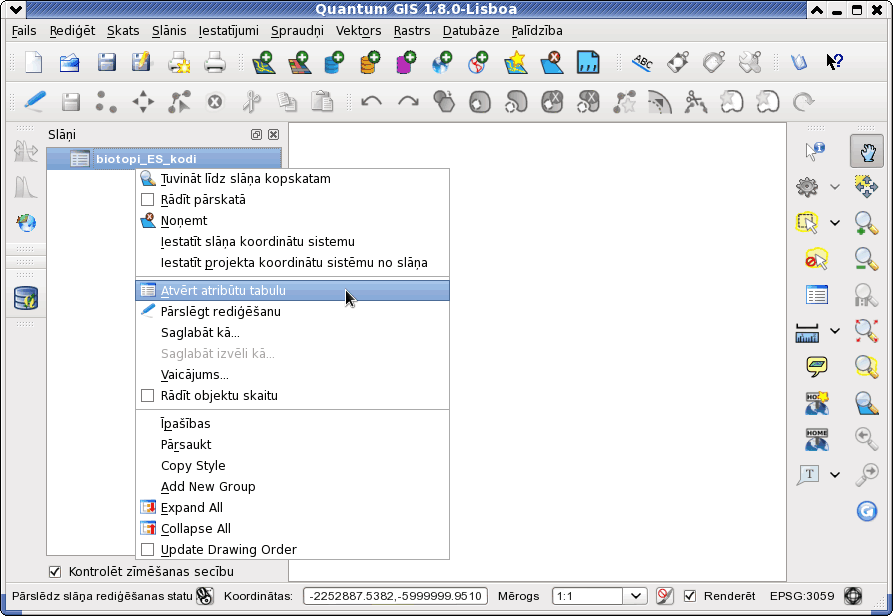Open Īpašības from context menu
Image resolution: width=893 pixels, height=616 pixels.
pos(292,424)
